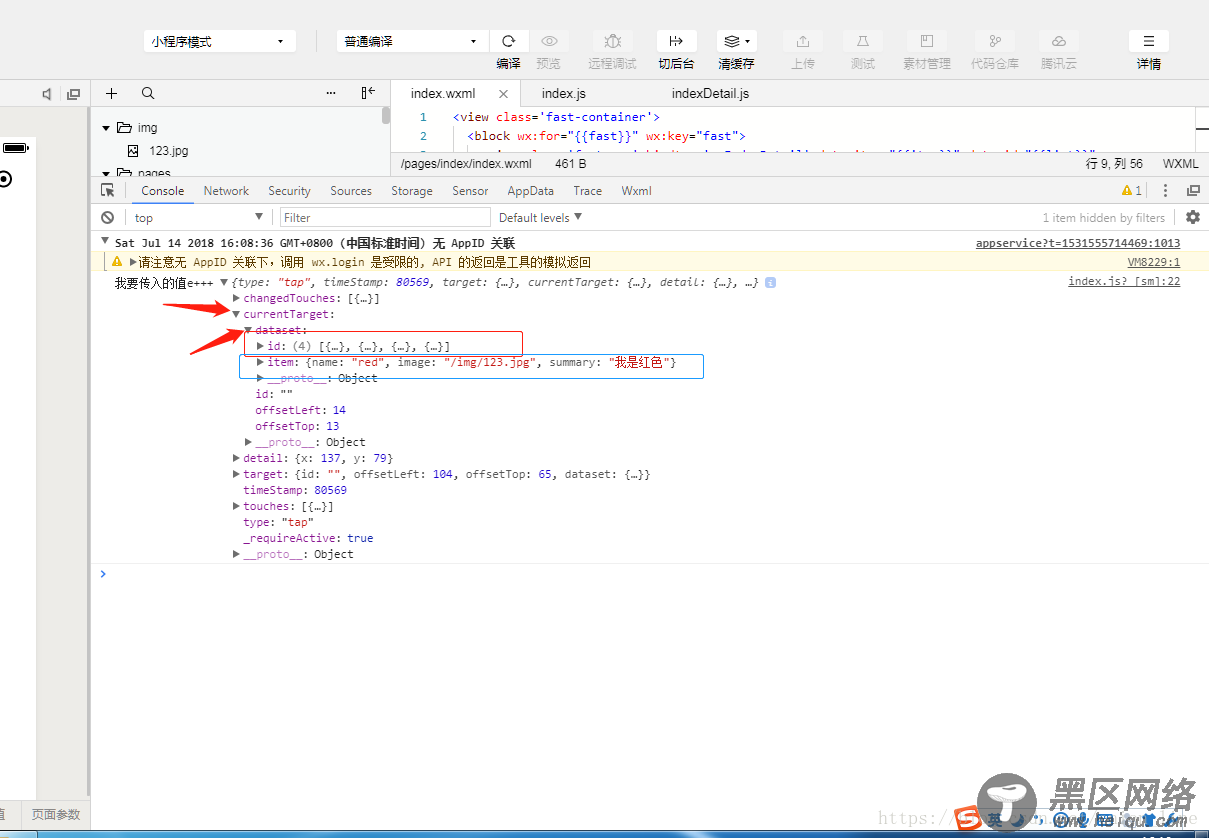Select the Console devtools tab
Viewport: 1209px width, 838px height.
pos(162,191)
